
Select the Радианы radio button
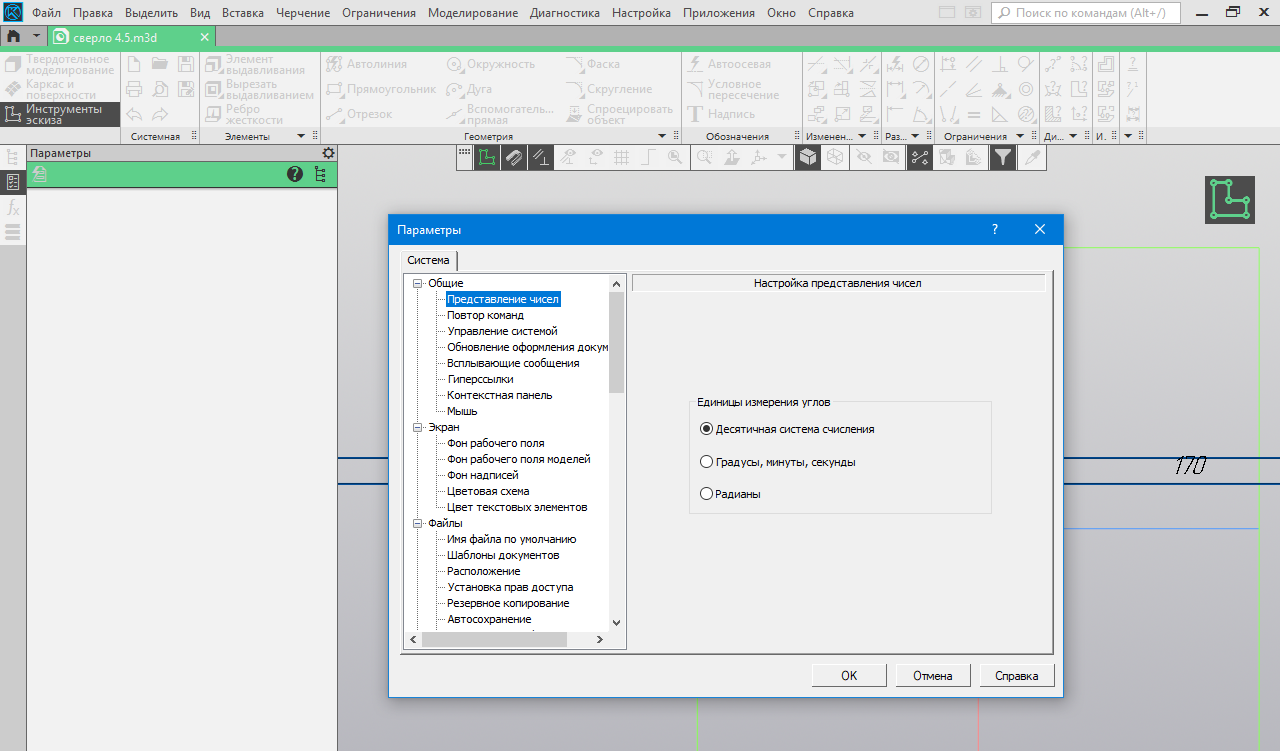click(707, 494)
